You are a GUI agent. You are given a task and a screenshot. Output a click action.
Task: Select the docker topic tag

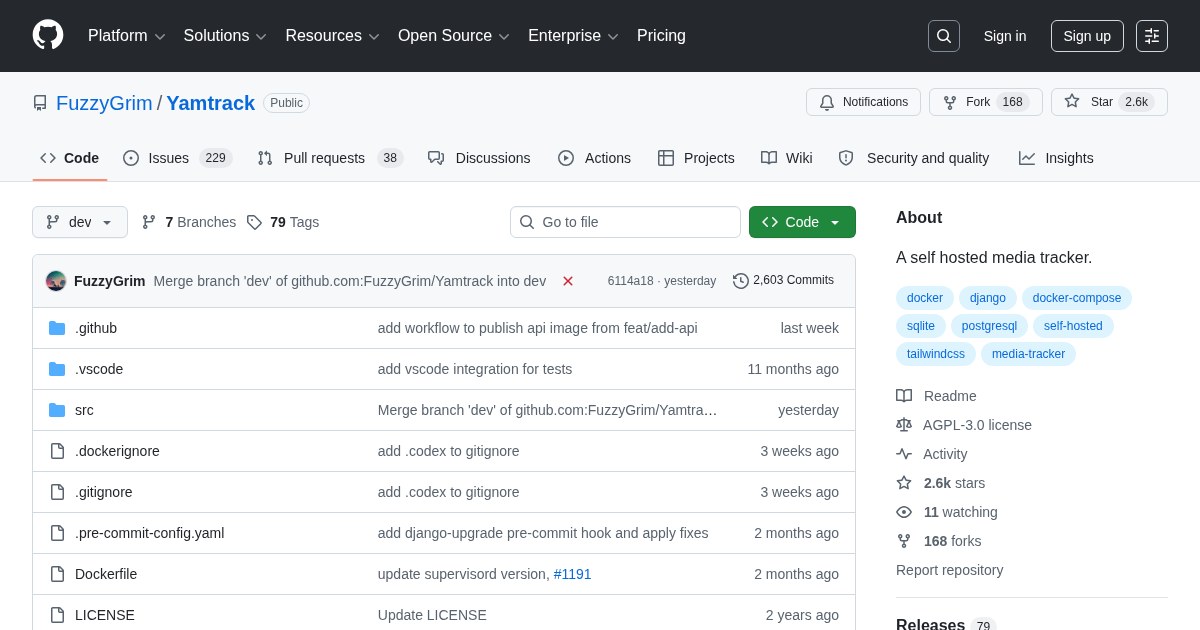(x=925, y=298)
